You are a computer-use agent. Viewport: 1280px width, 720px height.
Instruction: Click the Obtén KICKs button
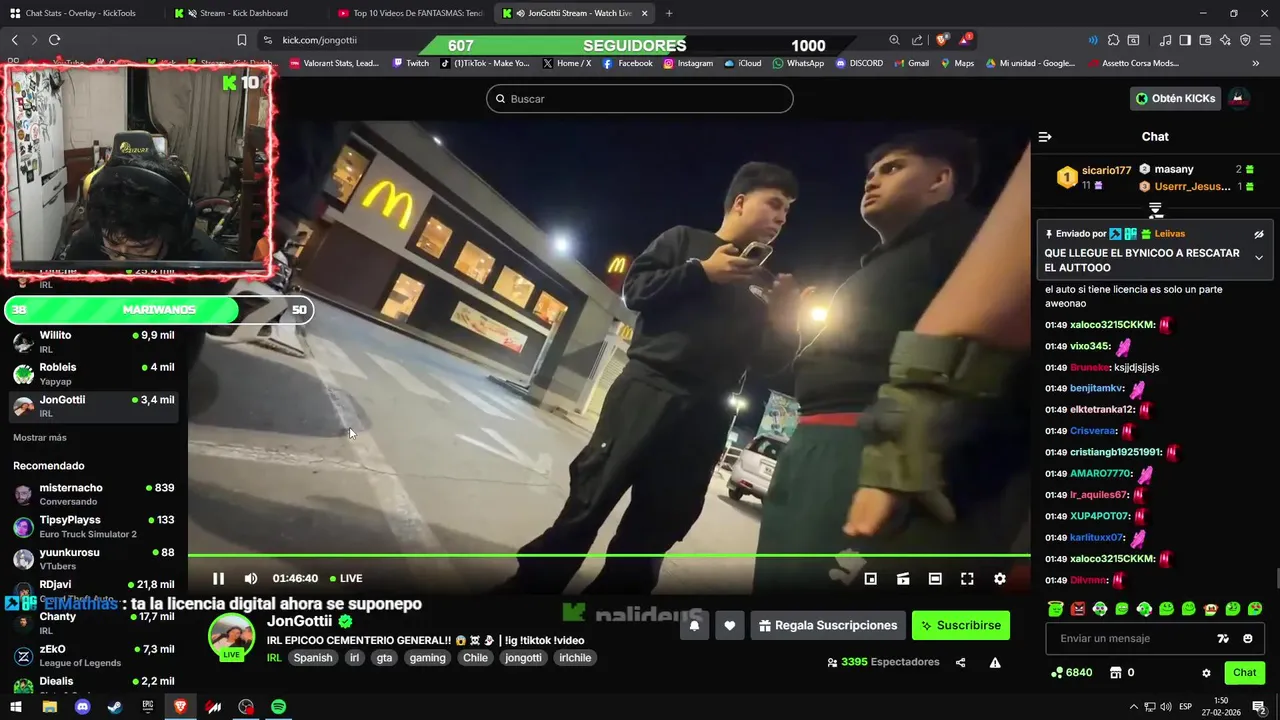click(1175, 98)
